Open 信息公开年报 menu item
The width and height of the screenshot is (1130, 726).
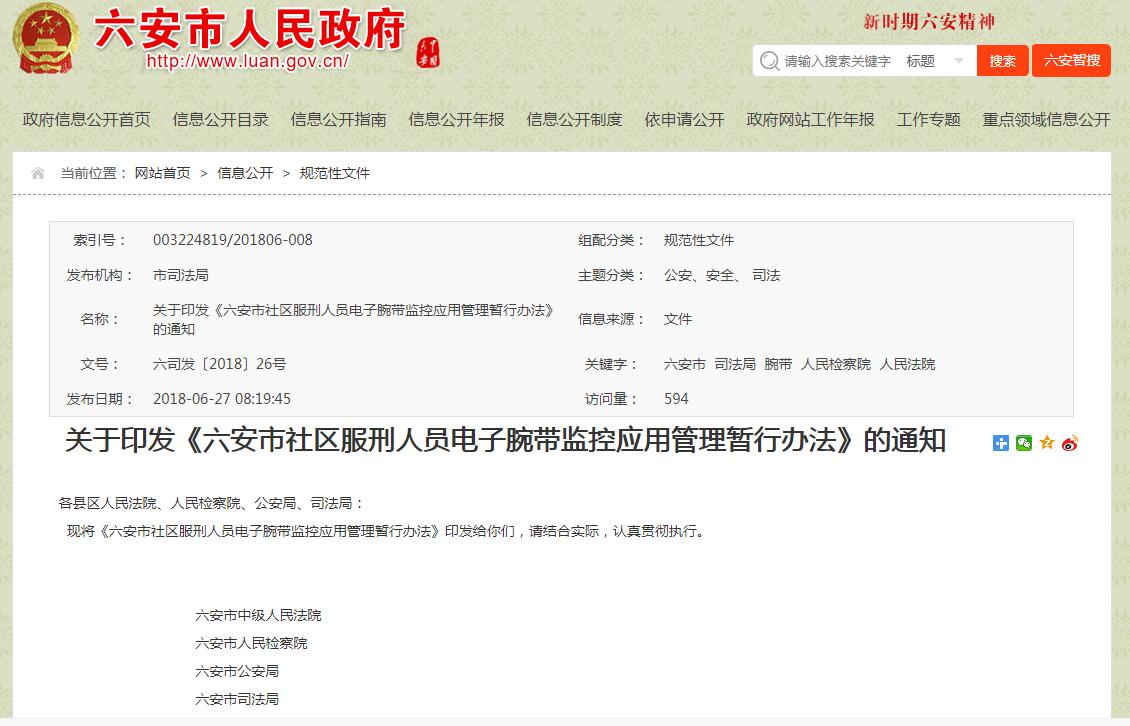click(457, 120)
